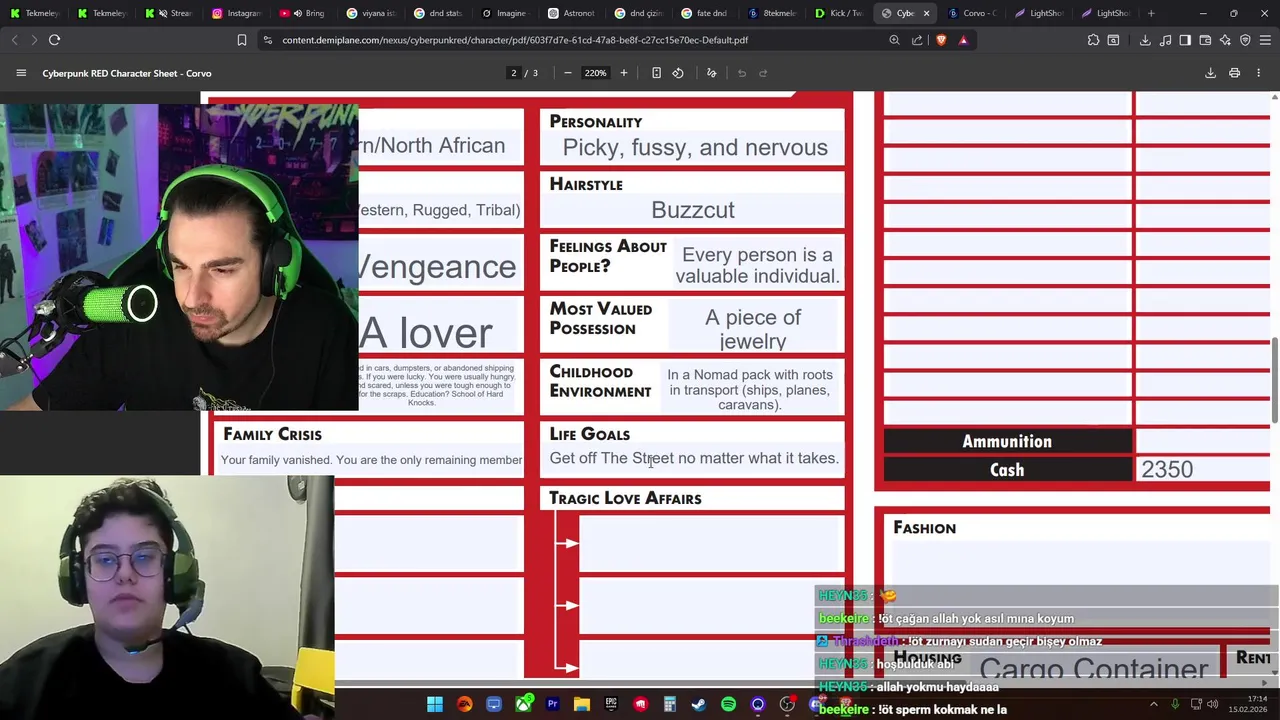Zoom out of the PDF
Viewport: 1280px width, 720px height.
point(568,73)
